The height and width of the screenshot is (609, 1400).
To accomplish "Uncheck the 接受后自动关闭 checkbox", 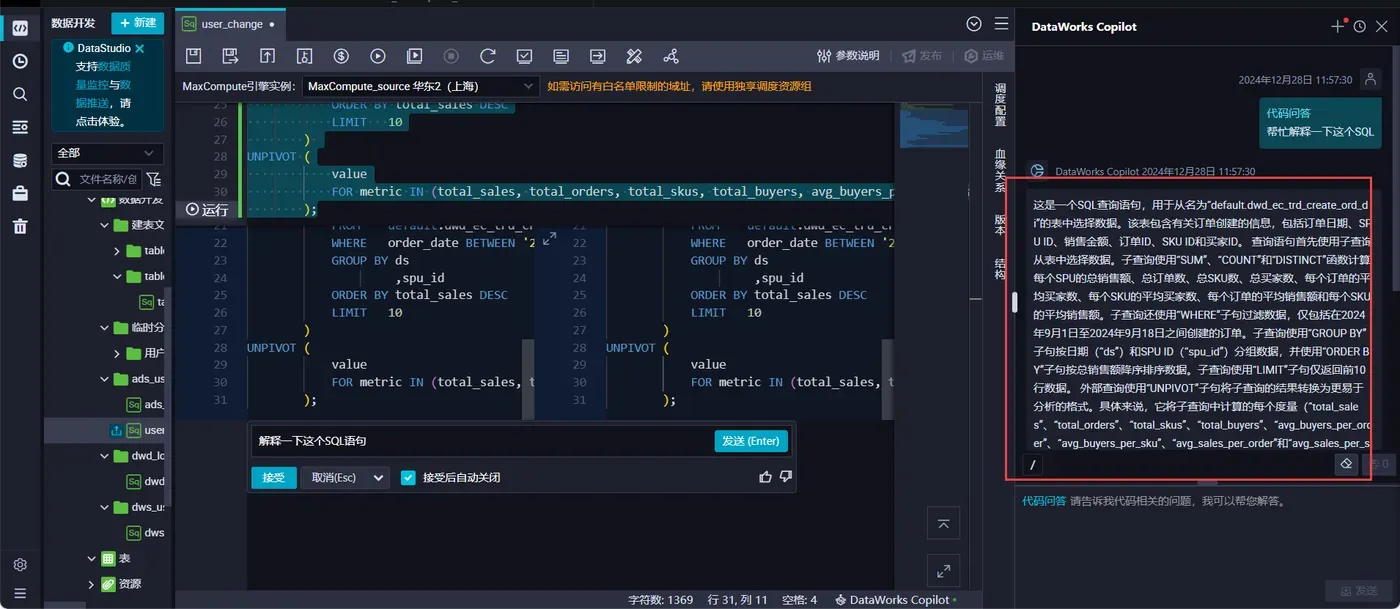I will [x=408, y=477].
